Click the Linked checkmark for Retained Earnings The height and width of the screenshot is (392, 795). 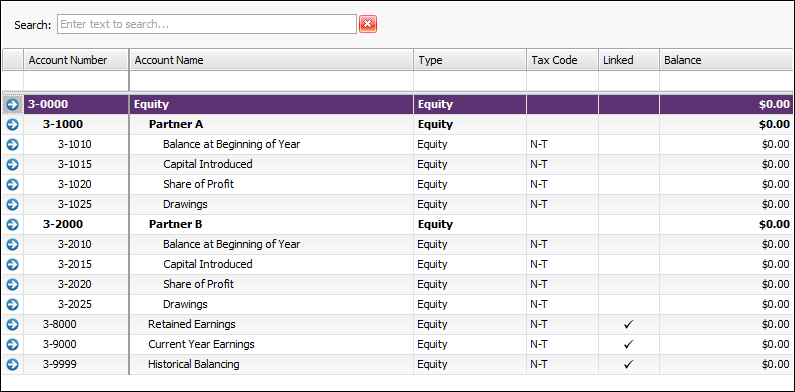coord(629,325)
